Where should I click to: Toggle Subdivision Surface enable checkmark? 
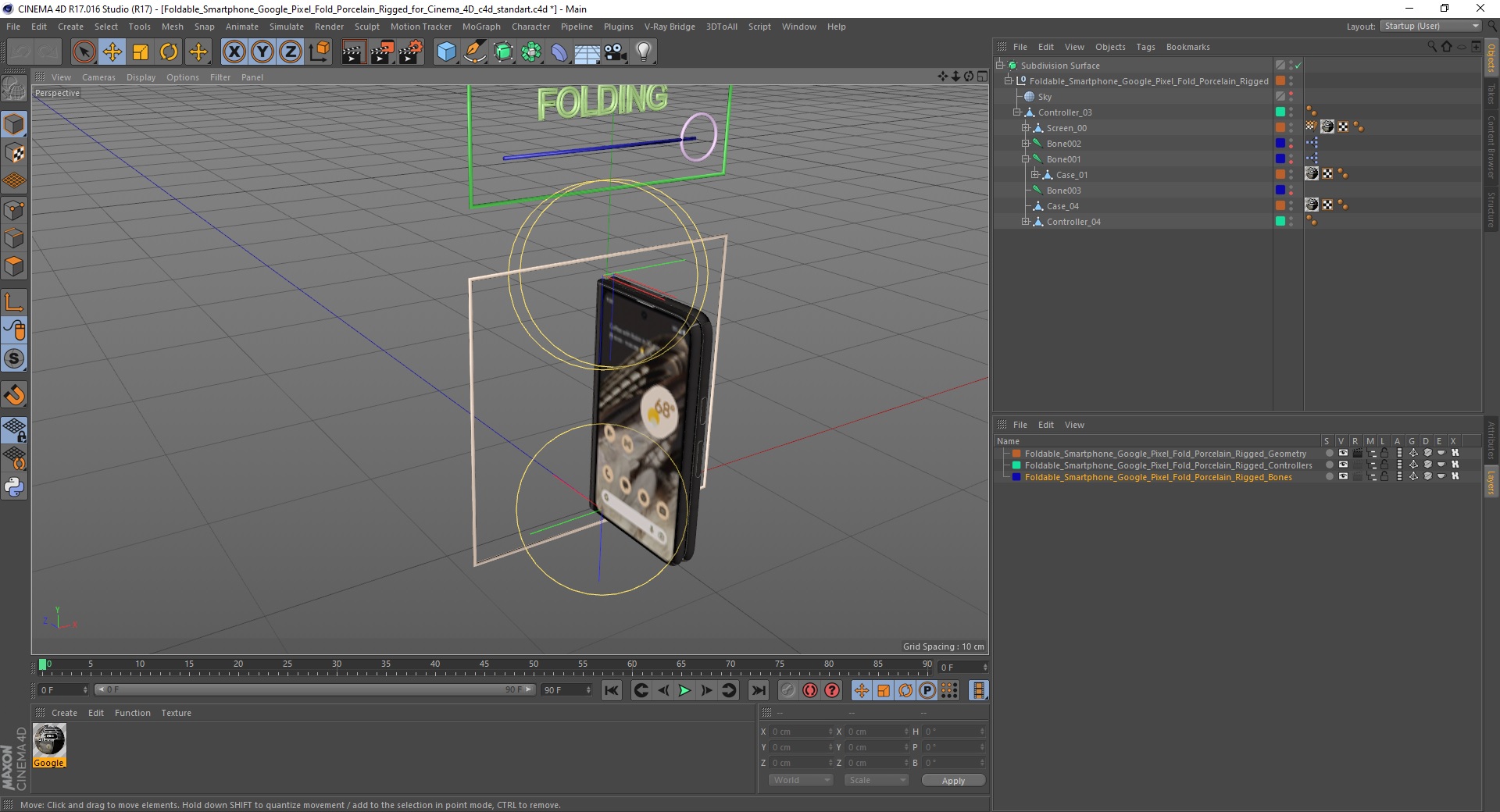1298,66
